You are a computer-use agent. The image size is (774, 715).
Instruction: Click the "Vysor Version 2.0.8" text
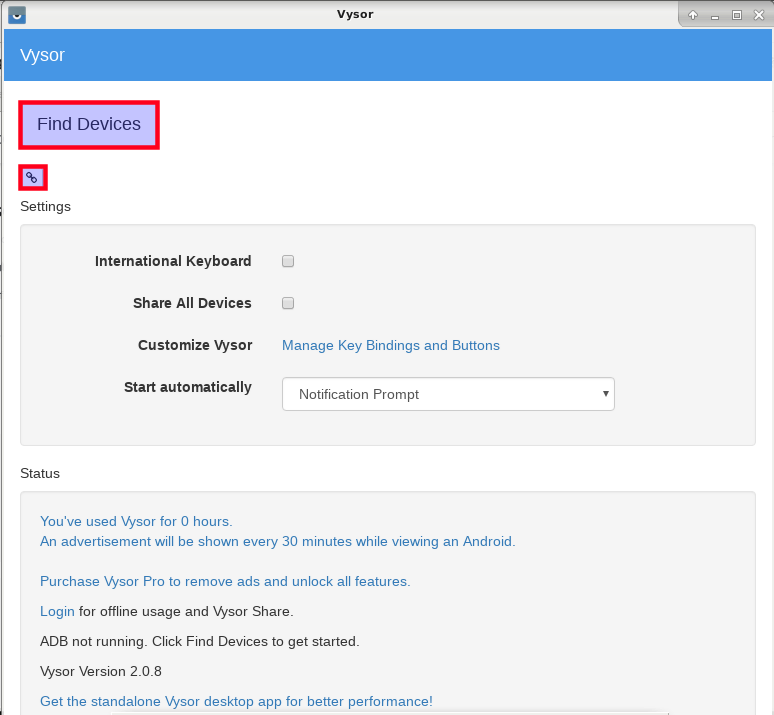pos(101,672)
